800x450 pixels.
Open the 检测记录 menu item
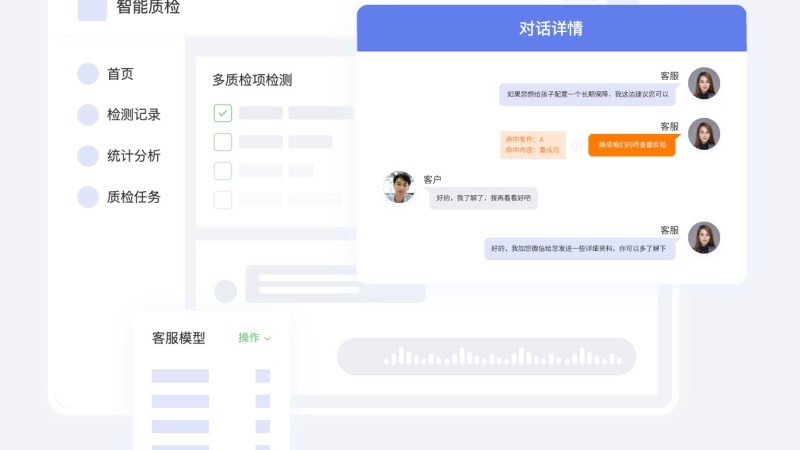(134, 115)
